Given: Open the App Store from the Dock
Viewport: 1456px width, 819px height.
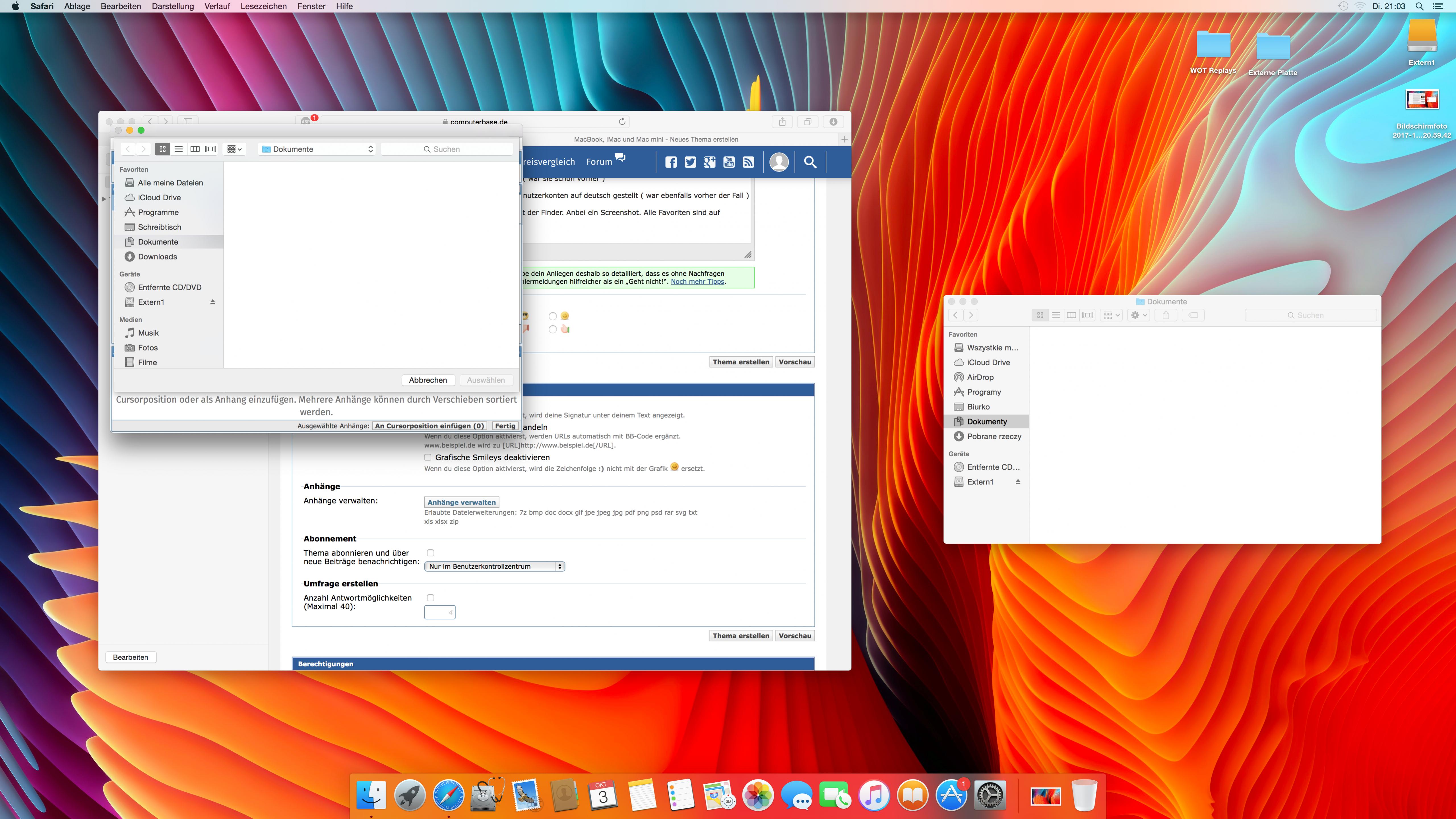Looking at the screenshot, I should click(951, 795).
